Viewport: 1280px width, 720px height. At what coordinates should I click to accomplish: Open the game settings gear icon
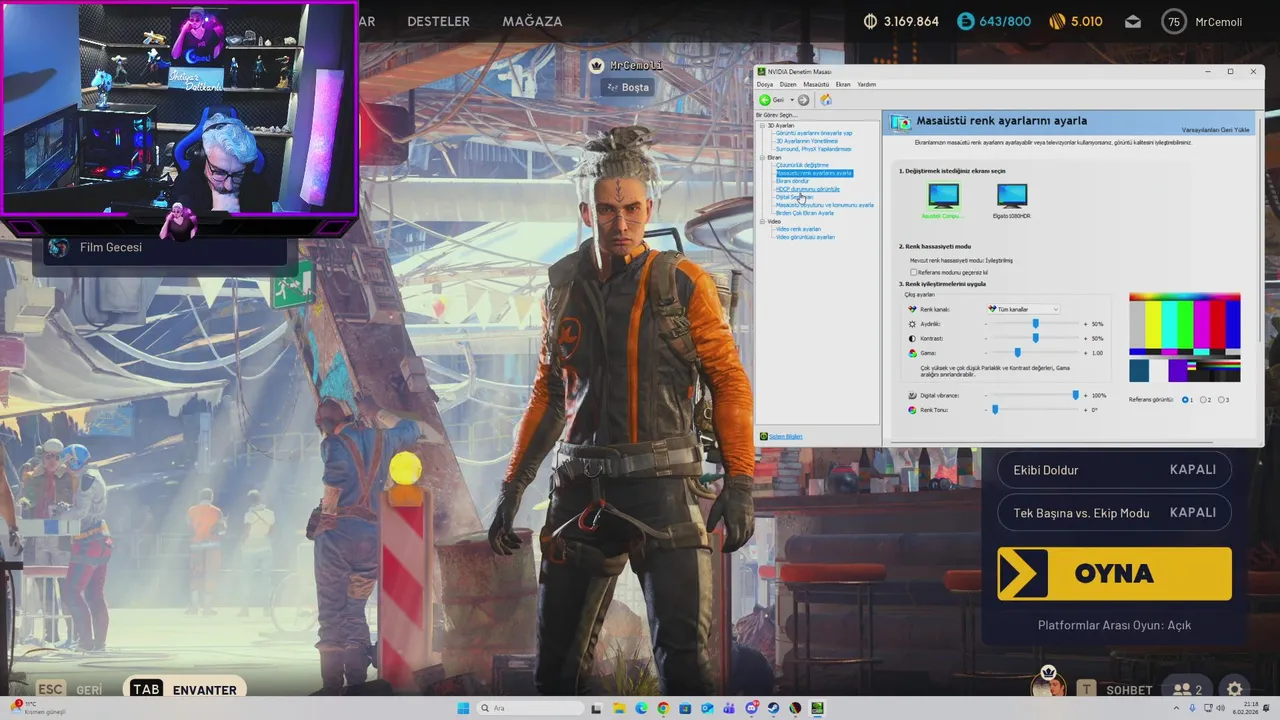point(1235,689)
